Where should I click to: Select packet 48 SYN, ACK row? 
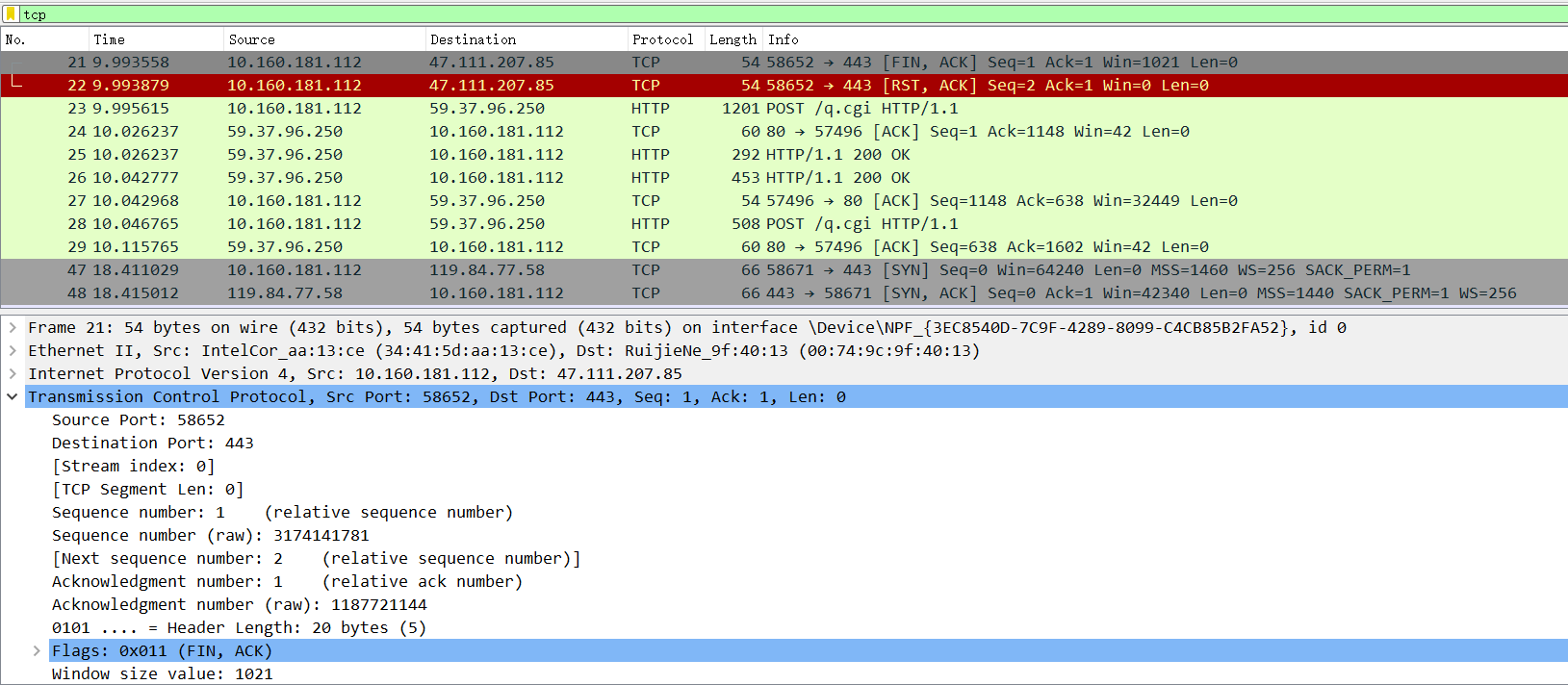click(784, 292)
